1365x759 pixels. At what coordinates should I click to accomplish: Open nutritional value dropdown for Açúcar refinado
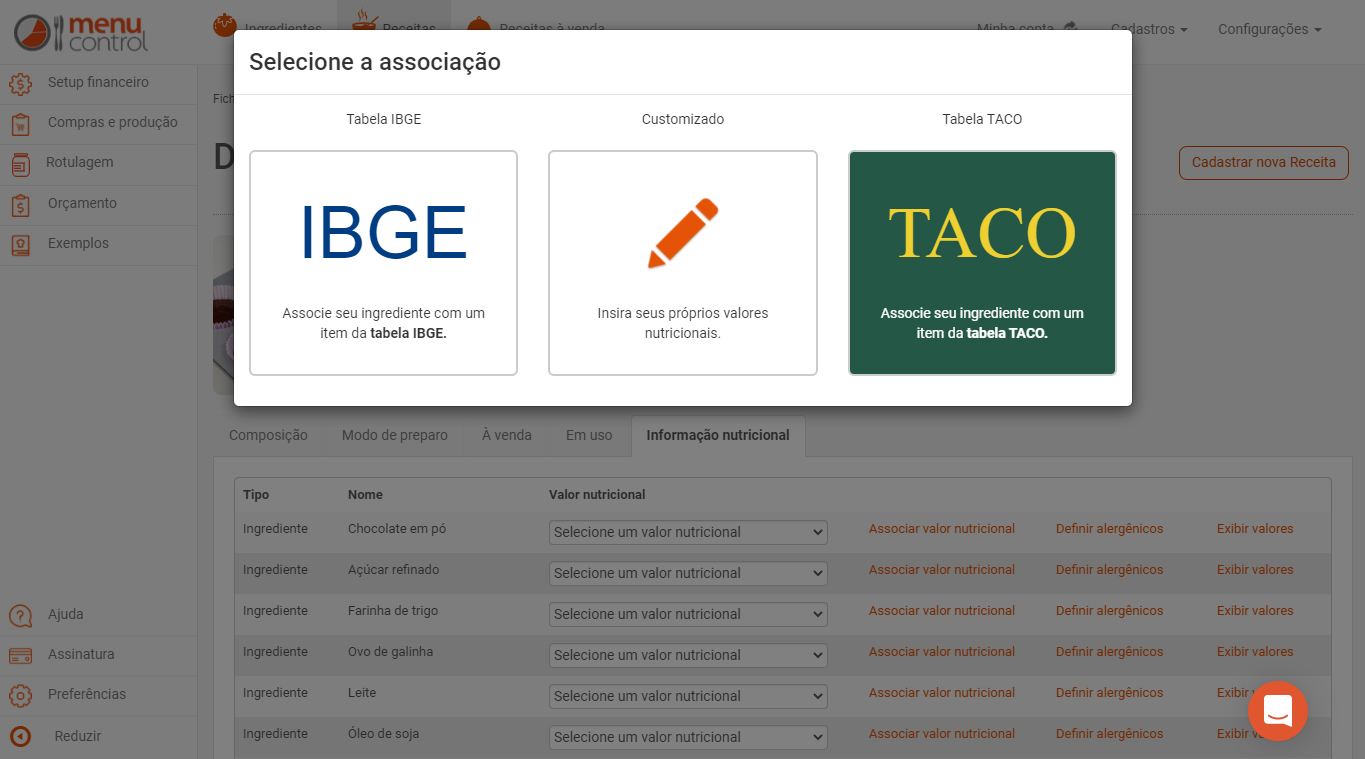(x=688, y=573)
